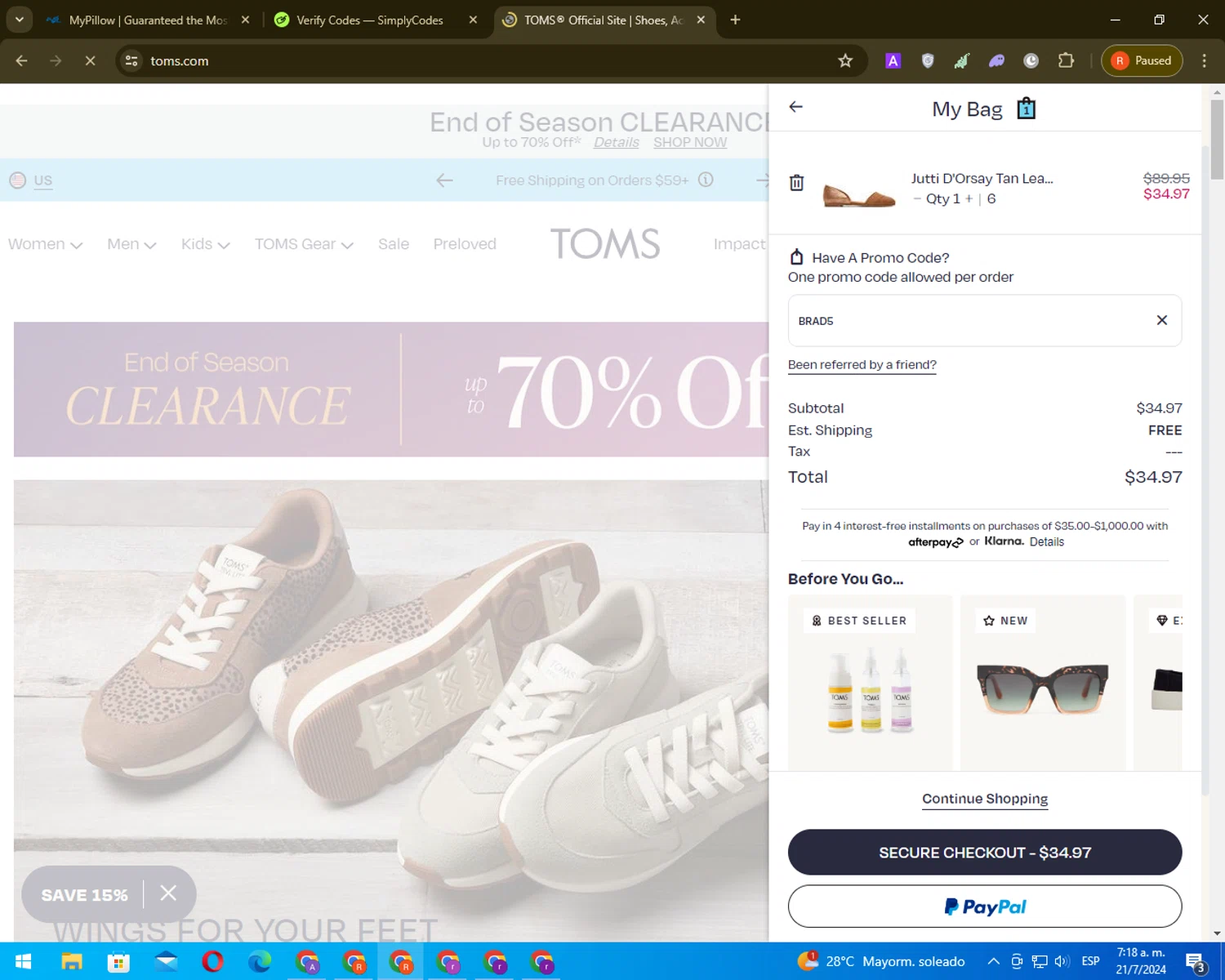View site information icon in address bar
Image resolution: width=1225 pixels, height=980 pixels.
click(x=131, y=60)
